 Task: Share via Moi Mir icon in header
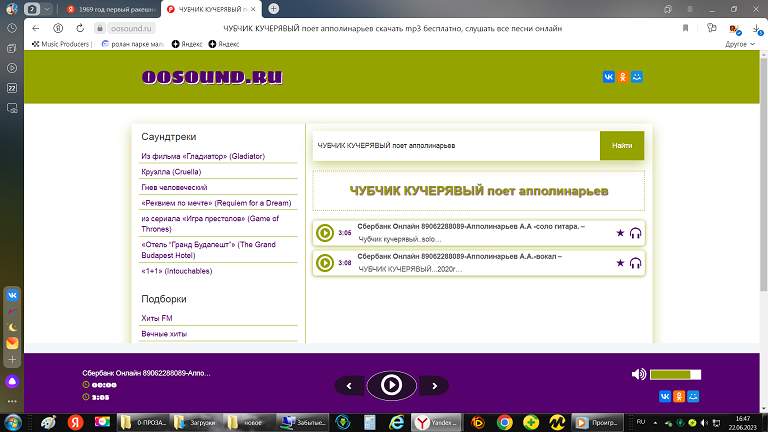pos(637,77)
